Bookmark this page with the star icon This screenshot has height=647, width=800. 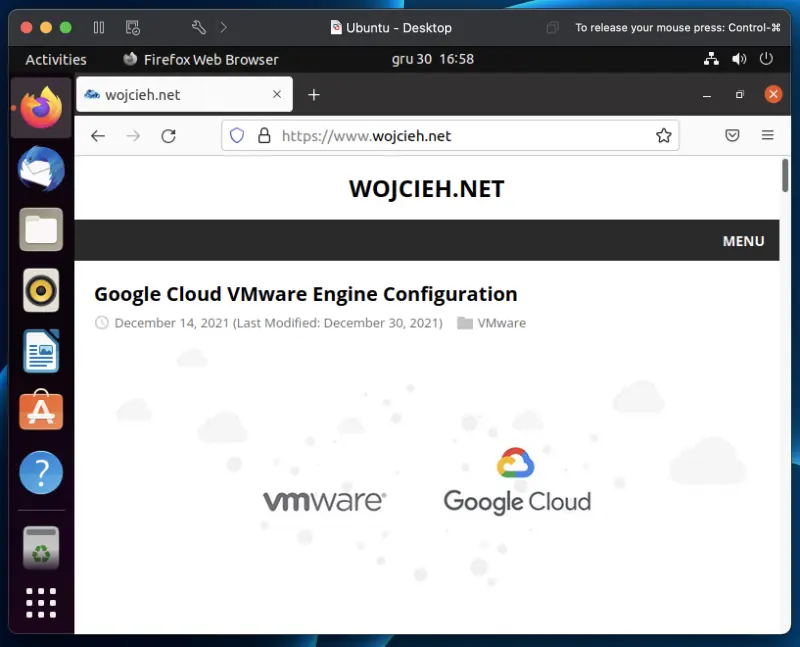click(664, 135)
